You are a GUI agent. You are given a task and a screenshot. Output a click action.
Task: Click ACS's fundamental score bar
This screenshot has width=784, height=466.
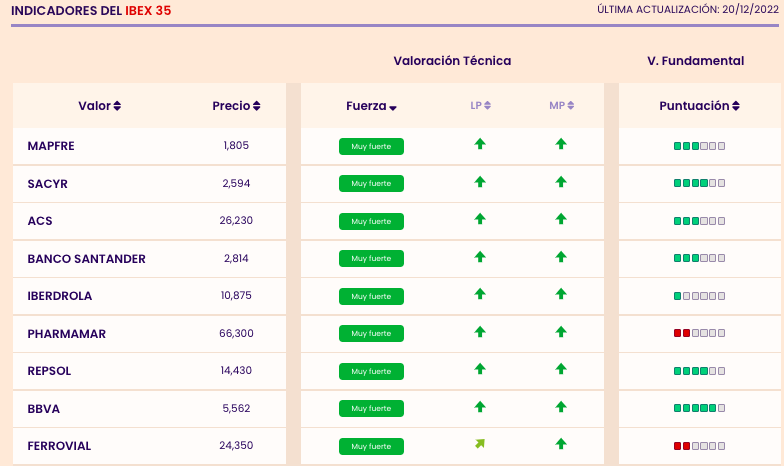pyautogui.click(x=700, y=221)
